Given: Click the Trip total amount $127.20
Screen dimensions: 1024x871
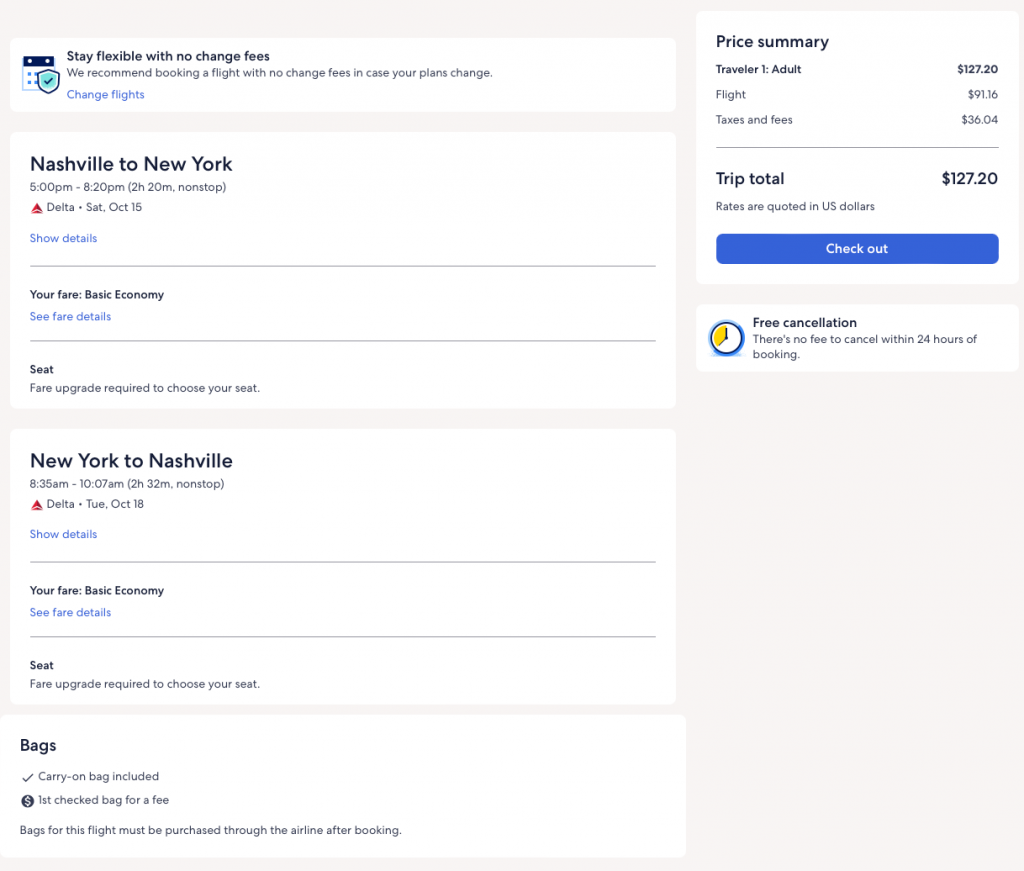Looking at the screenshot, I should coord(969,179).
